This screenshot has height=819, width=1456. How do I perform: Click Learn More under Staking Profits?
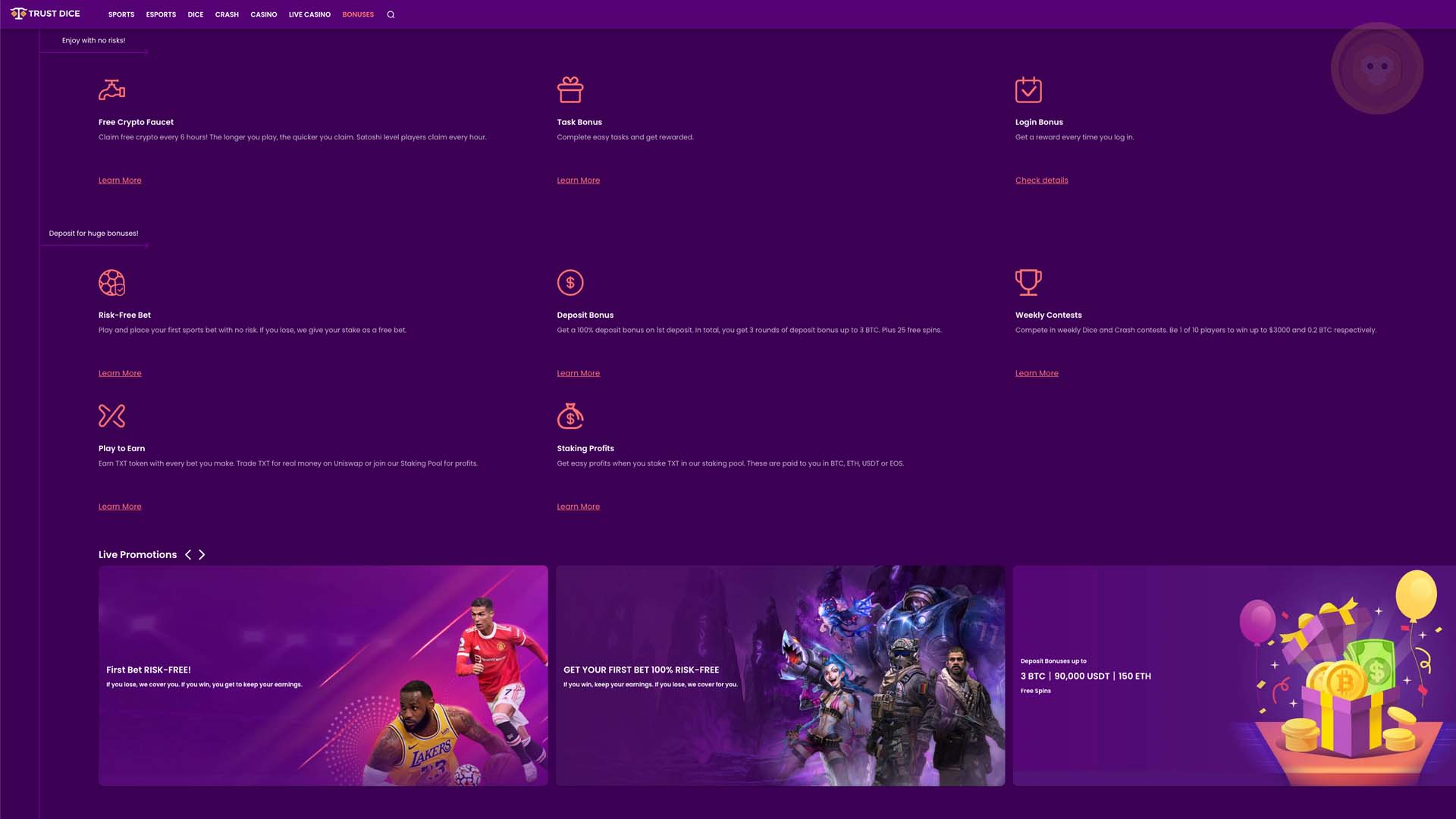pos(578,507)
